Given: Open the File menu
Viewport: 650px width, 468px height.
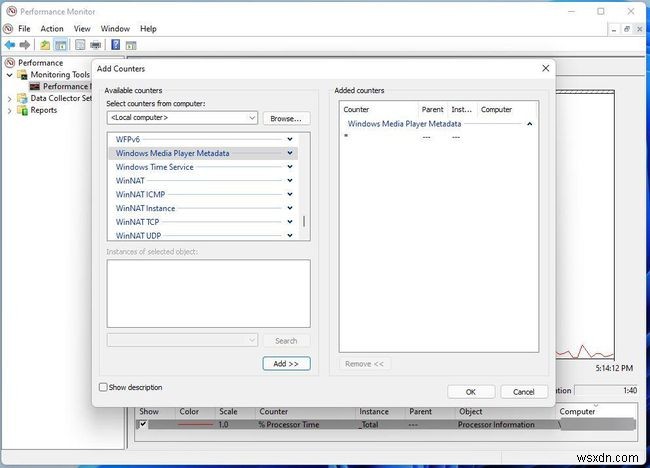Looking at the screenshot, I should pos(24,29).
